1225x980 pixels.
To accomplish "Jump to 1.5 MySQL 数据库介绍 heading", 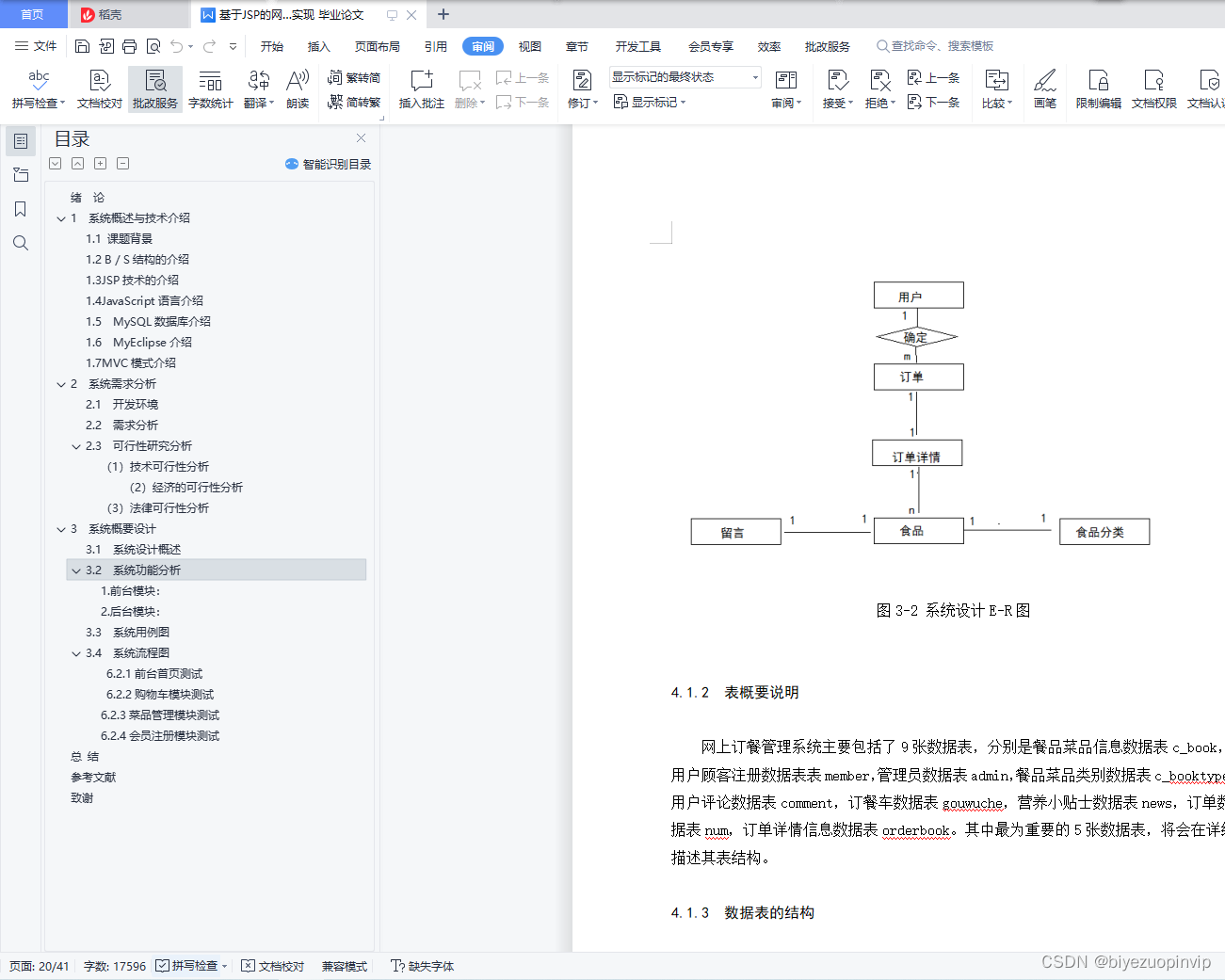I will (148, 321).
